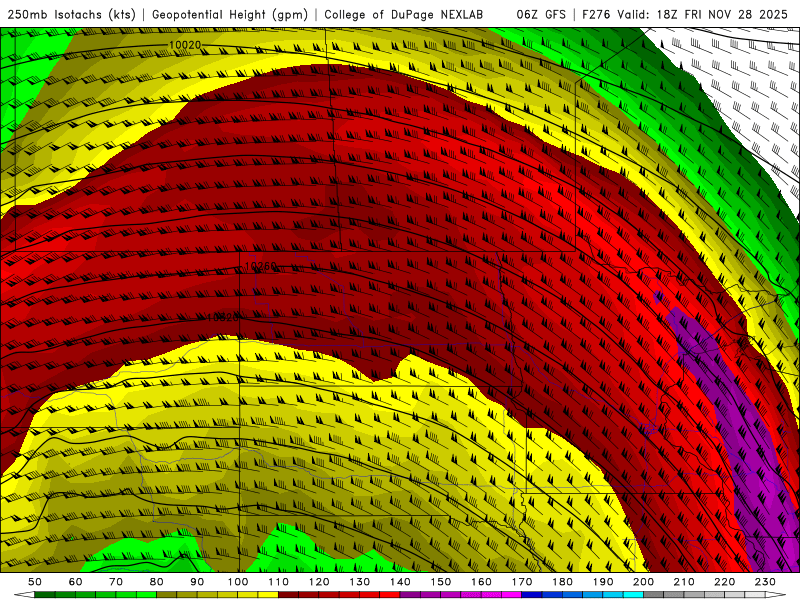Image resolution: width=800 pixels, height=600 pixels.
Task: Select the 110 legend number
Action: pyautogui.click(x=279, y=582)
